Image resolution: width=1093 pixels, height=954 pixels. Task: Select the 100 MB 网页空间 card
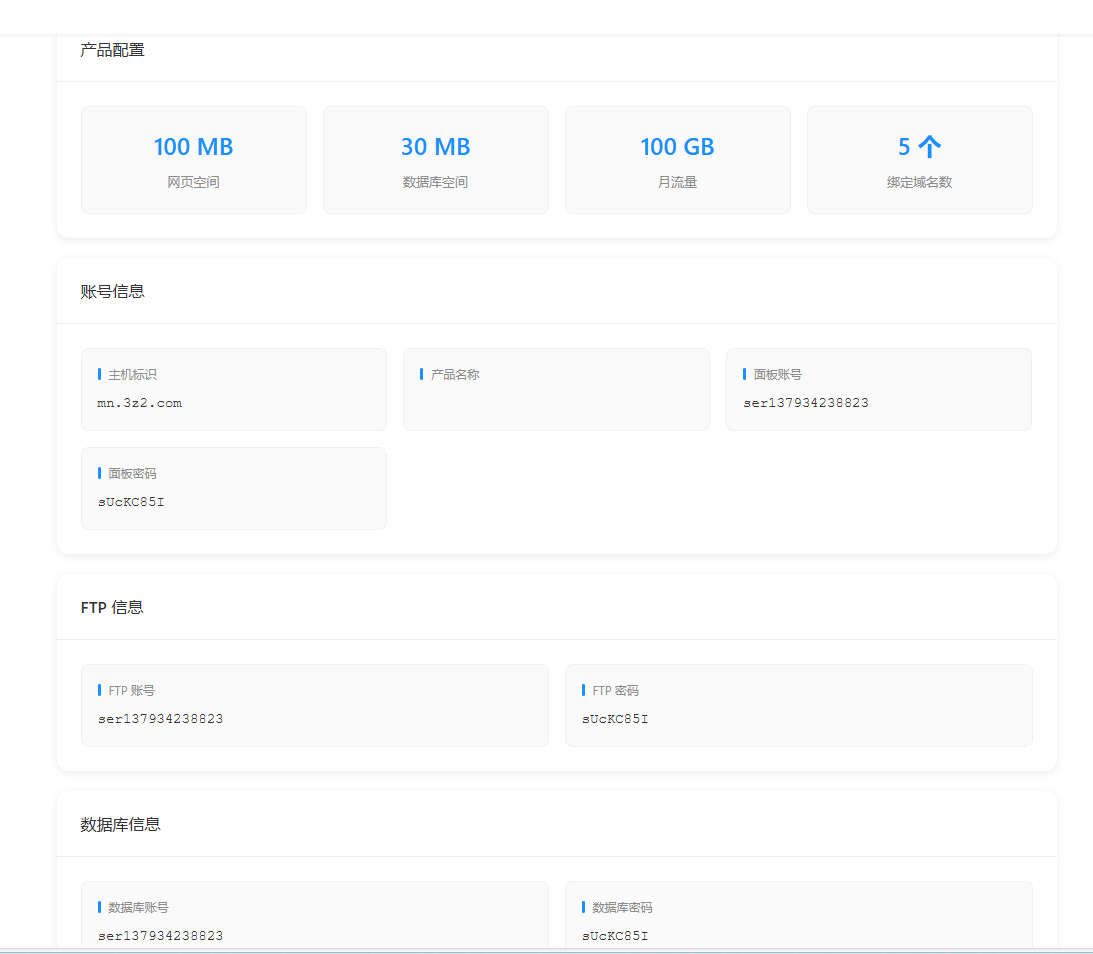[193, 159]
